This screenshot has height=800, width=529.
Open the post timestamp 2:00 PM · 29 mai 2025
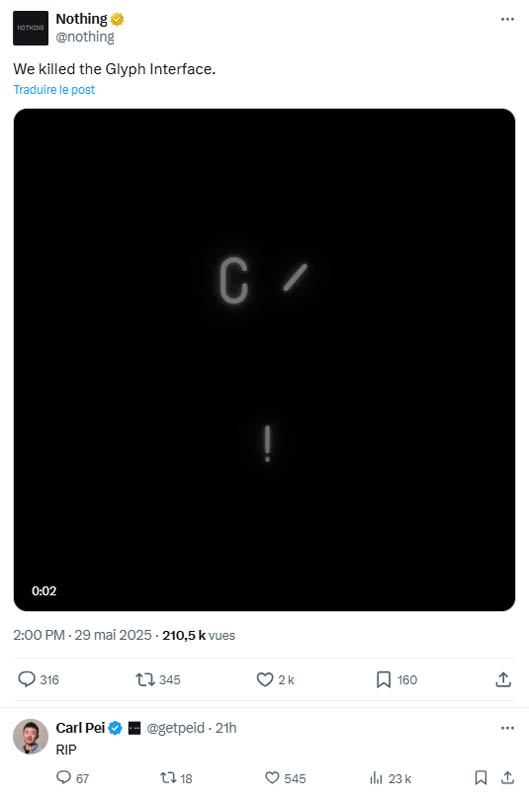pyautogui.click(x=83, y=635)
